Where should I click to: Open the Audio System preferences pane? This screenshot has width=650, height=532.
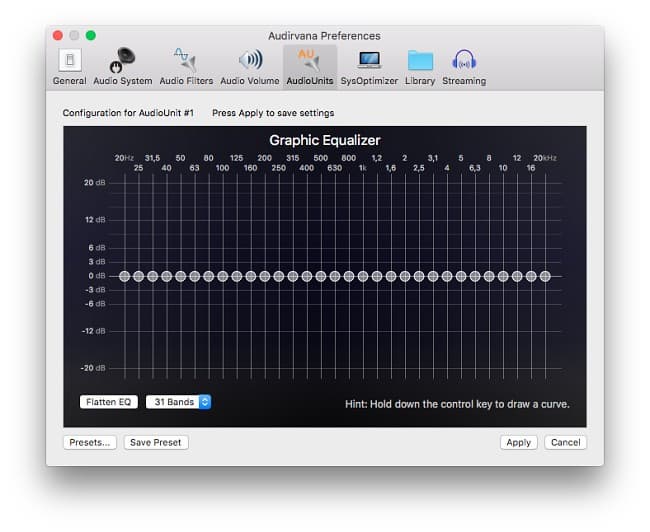pos(123,66)
